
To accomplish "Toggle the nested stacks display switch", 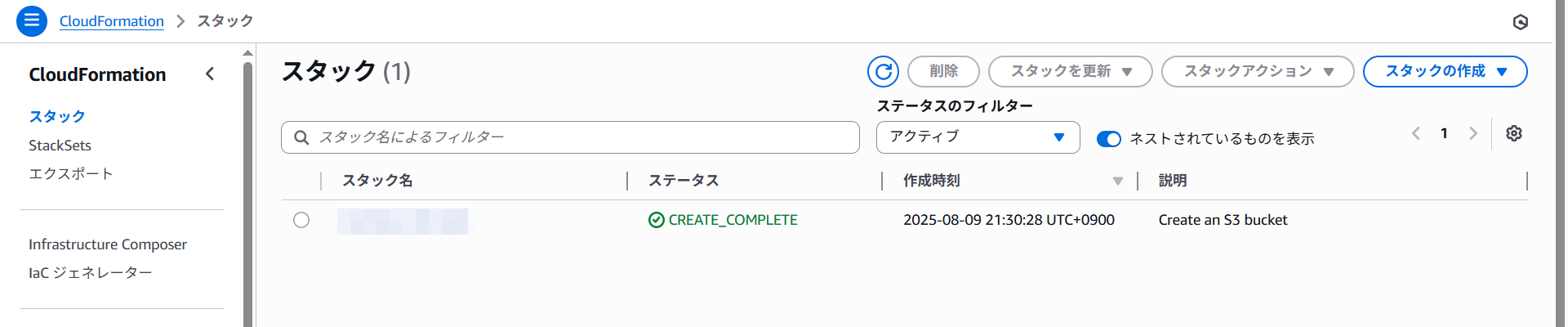I will pyautogui.click(x=1109, y=139).
